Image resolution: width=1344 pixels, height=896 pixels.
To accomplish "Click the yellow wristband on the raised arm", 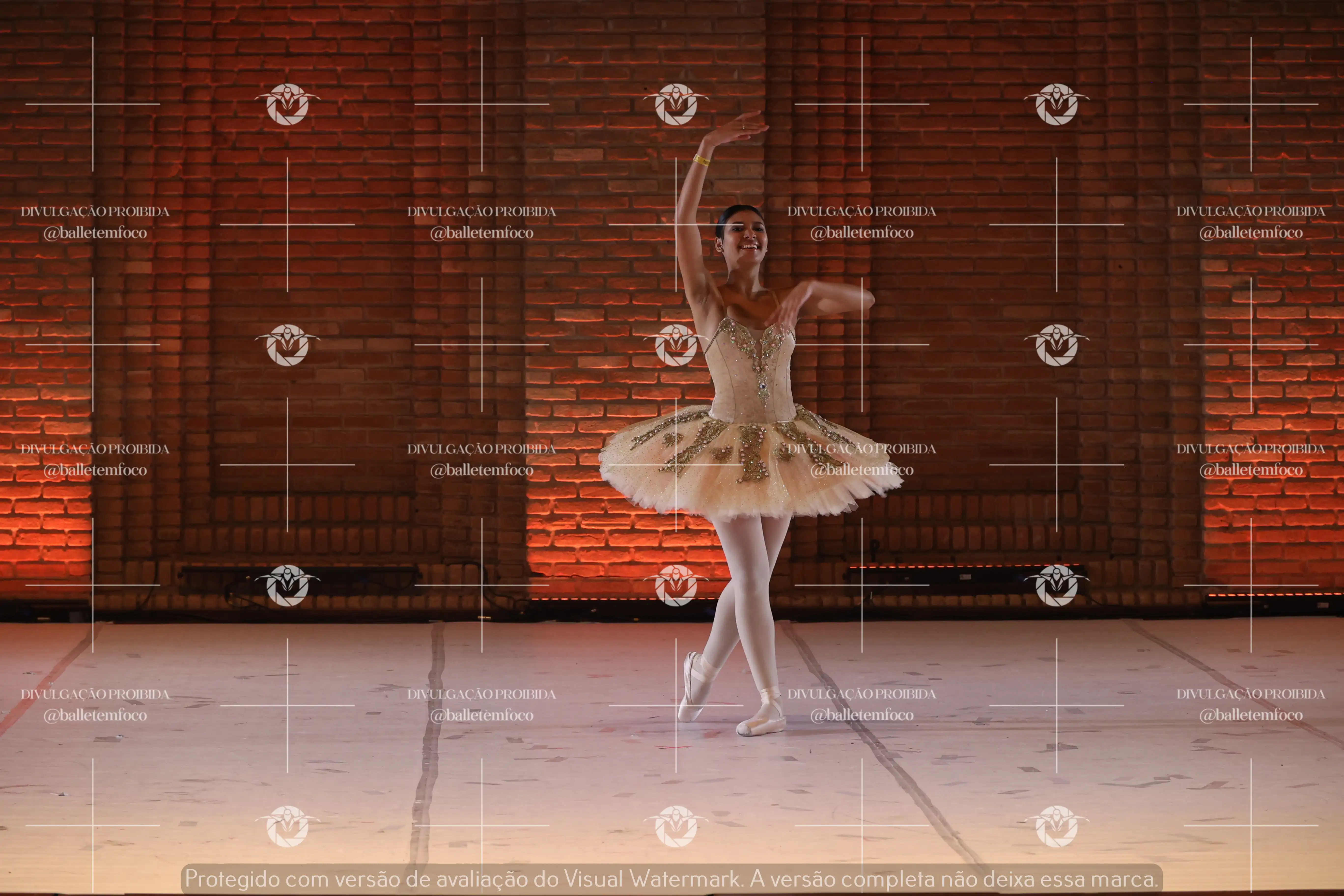I will point(701,160).
